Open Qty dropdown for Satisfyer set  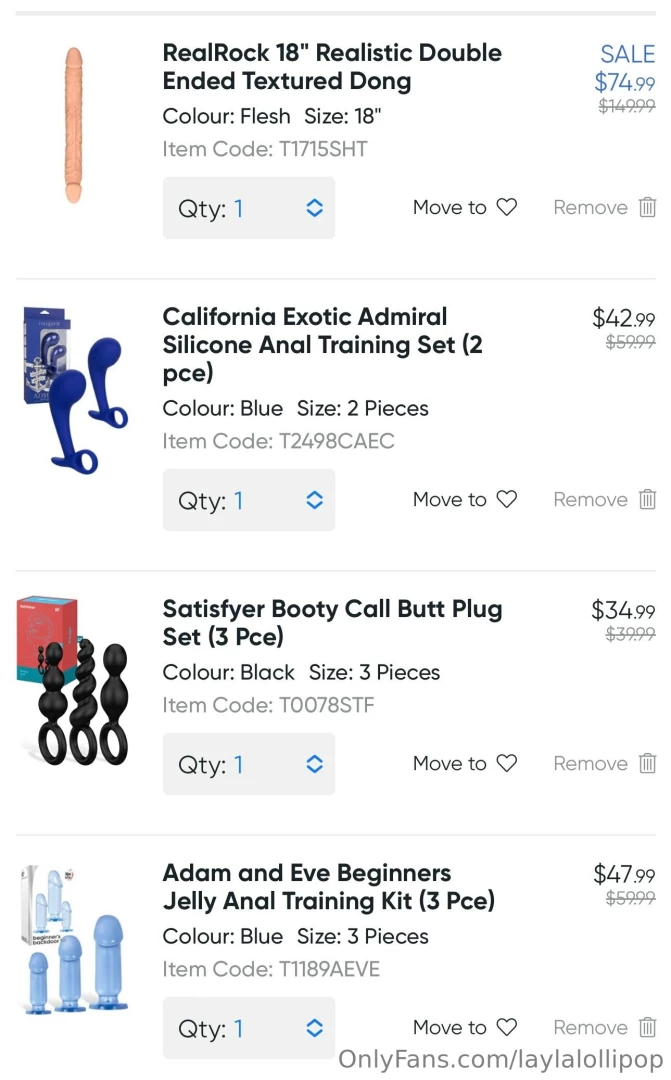click(249, 764)
